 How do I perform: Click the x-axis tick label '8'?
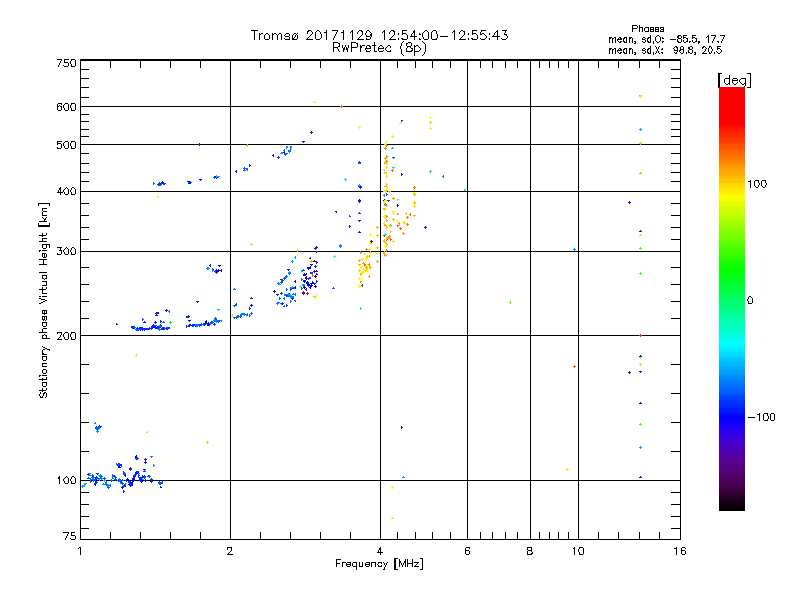click(x=530, y=551)
